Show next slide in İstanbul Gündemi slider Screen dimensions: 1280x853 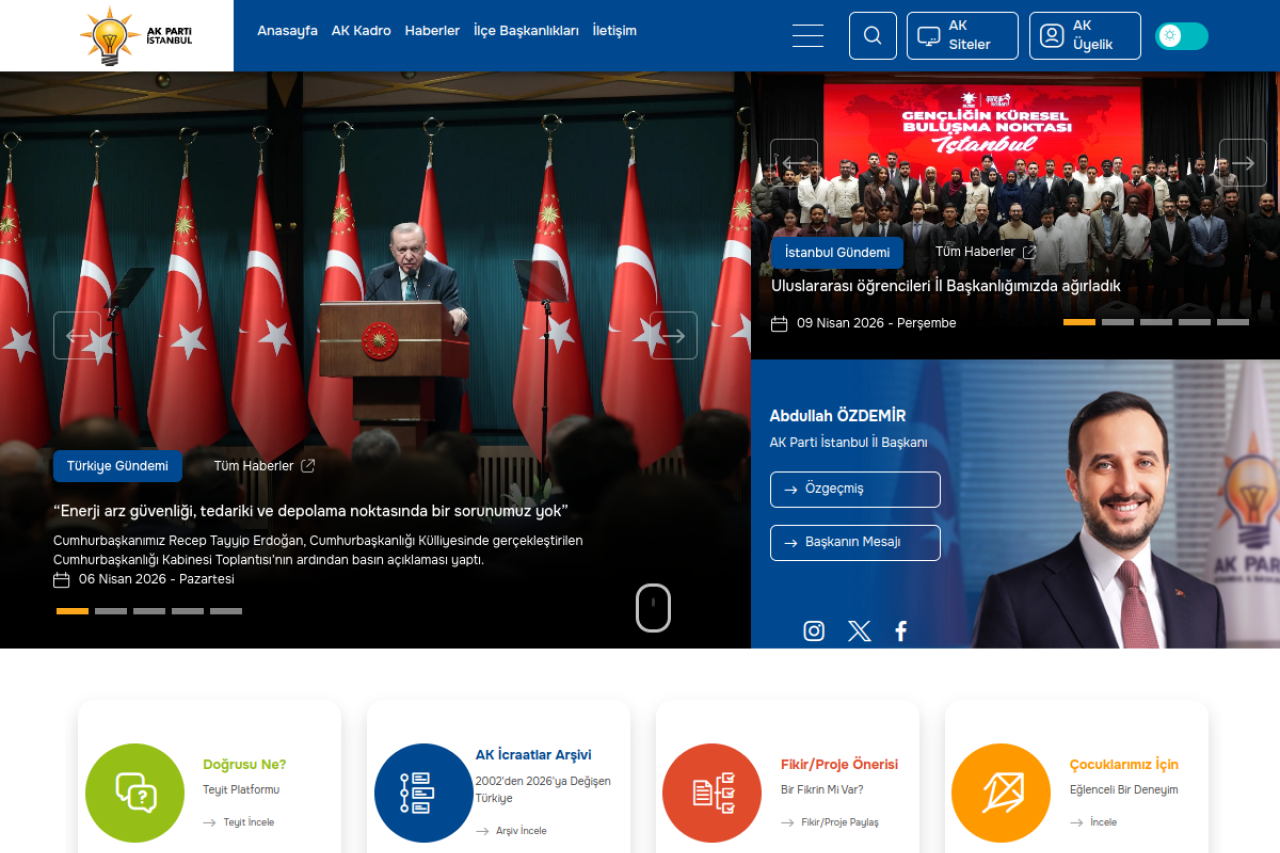pyautogui.click(x=1243, y=163)
